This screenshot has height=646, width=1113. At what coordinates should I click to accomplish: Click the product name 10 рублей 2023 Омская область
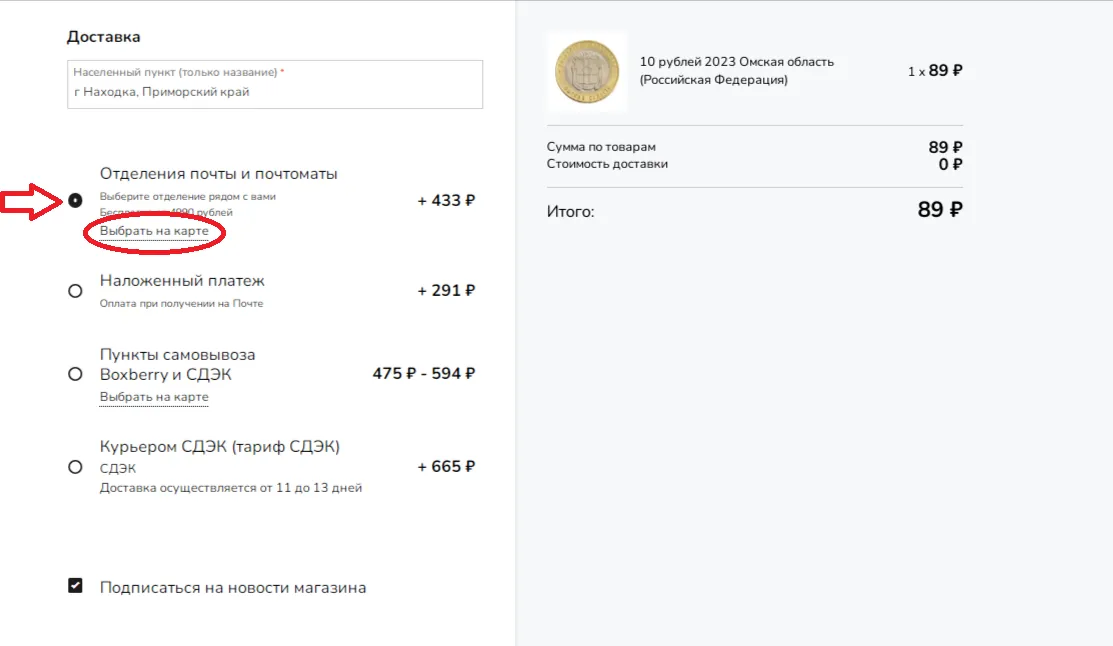pyautogui.click(x=737, y=70)
